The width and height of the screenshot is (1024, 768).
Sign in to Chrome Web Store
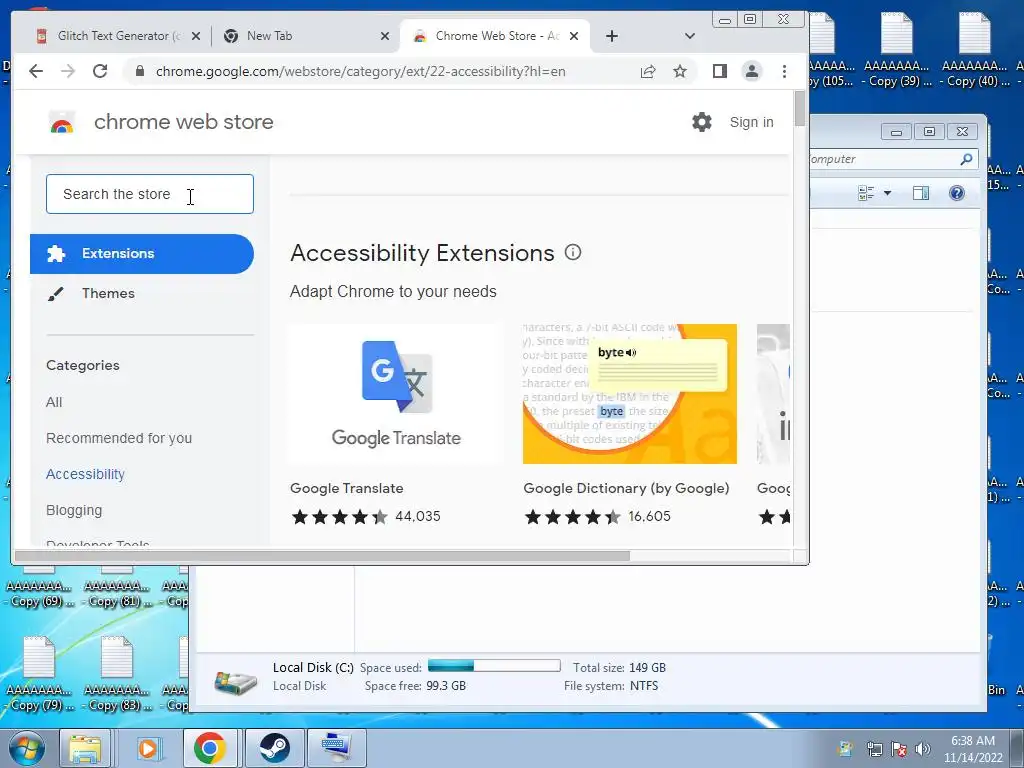(x=751, y=122)
